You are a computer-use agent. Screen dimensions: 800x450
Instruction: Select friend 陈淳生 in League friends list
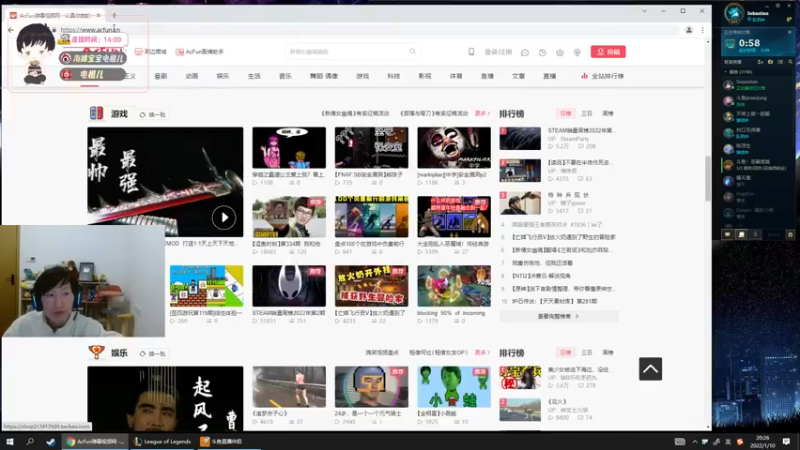(758, 148)
